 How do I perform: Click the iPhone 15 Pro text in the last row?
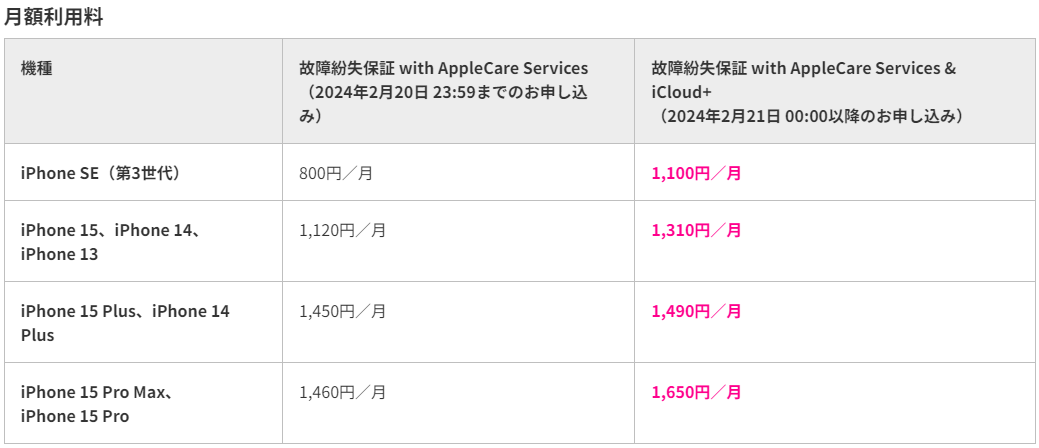[75, 416]
